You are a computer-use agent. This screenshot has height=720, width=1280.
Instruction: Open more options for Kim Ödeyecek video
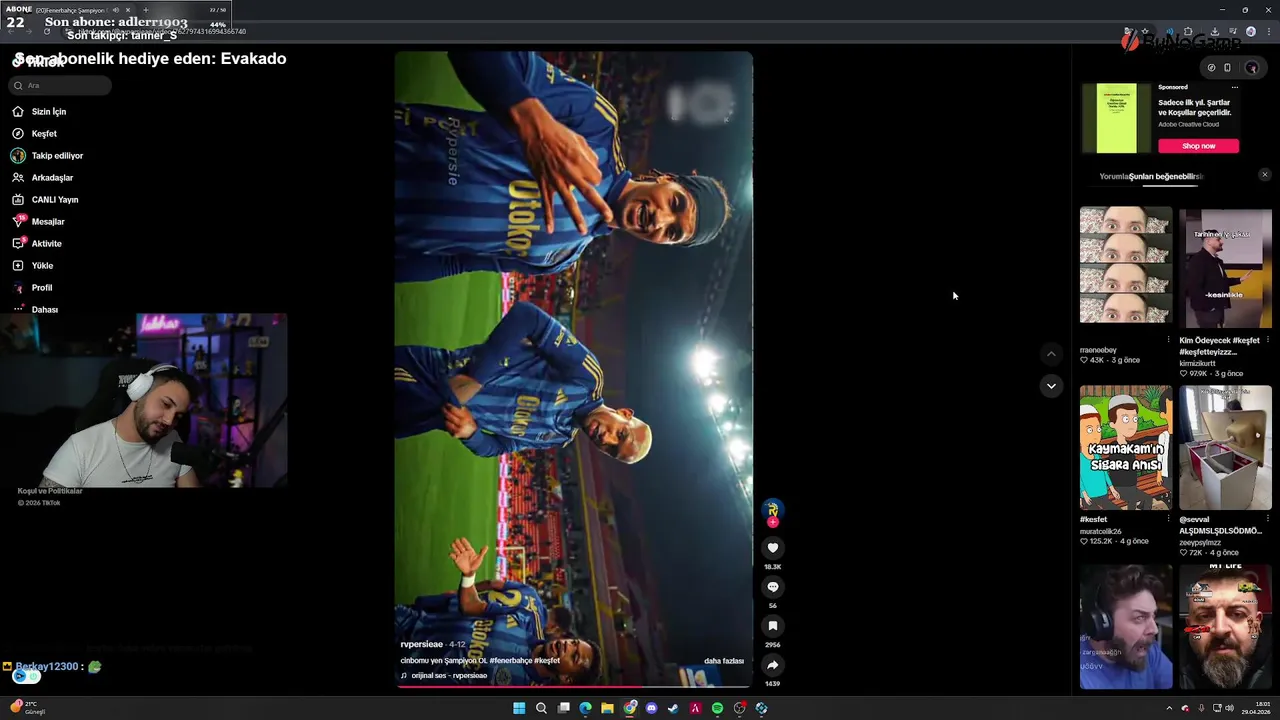tap(1267, 340)
